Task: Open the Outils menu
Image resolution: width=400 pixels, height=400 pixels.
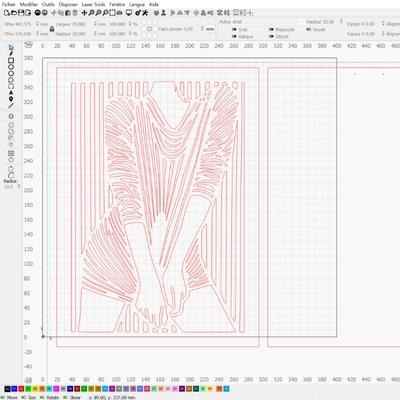Action: point(48,4)
